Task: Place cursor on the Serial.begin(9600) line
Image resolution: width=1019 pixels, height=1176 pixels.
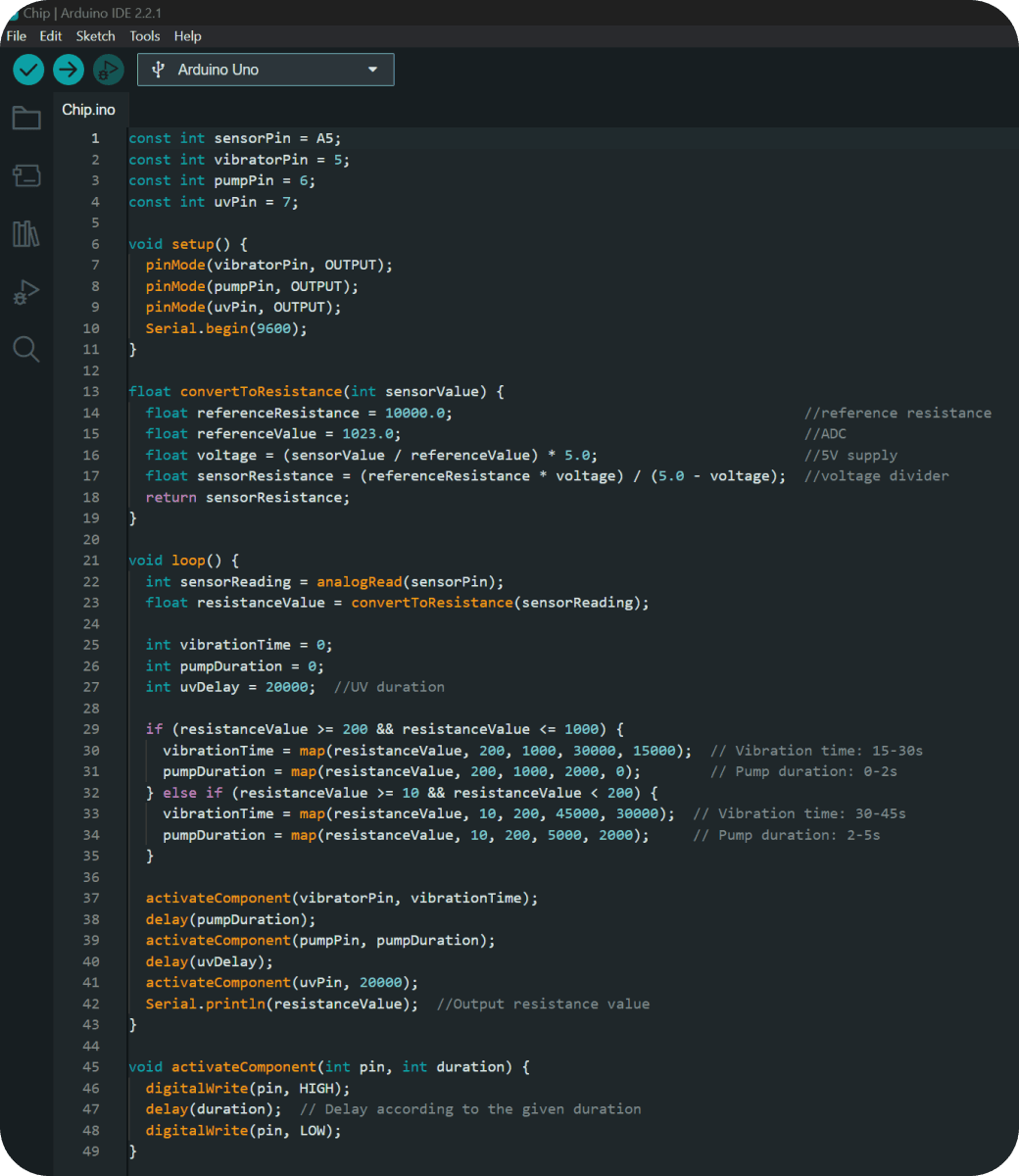Action: 226,328
